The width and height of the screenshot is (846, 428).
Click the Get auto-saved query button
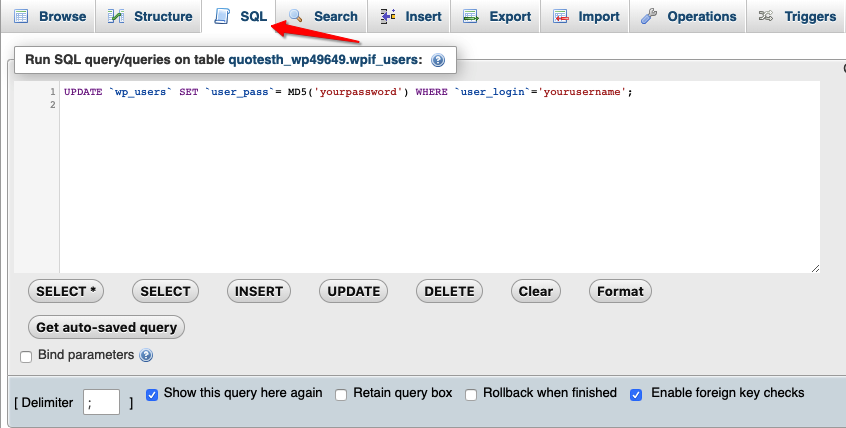pos(106,327)
